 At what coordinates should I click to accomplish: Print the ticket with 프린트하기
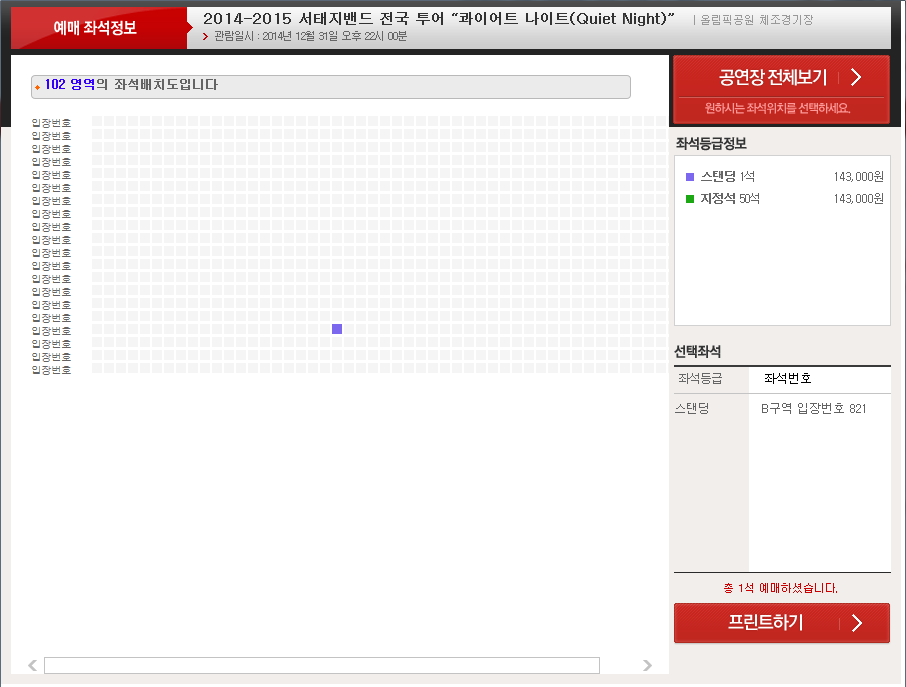(x=782, y=623)
